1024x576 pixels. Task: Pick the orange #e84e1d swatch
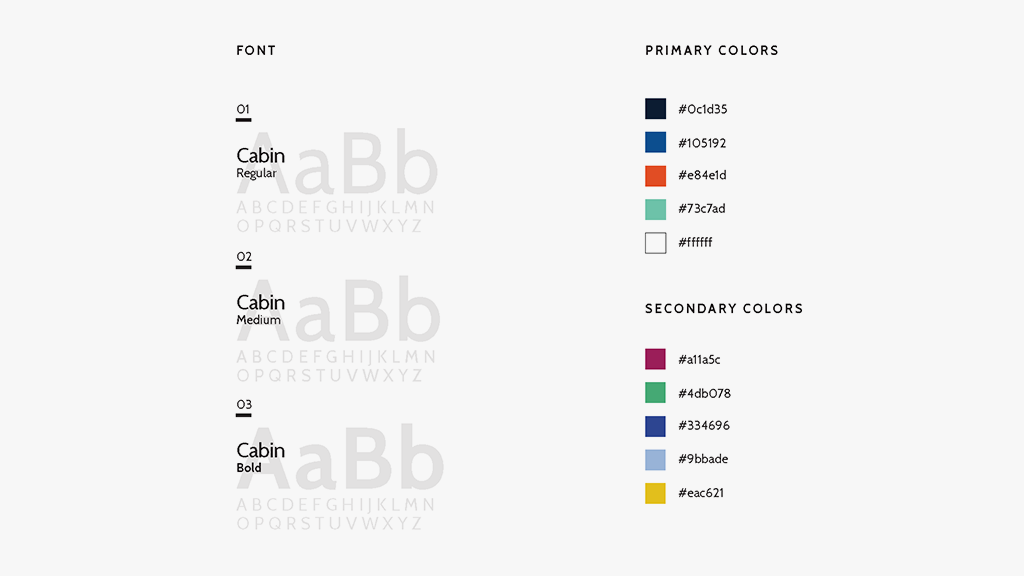point(655,176)
